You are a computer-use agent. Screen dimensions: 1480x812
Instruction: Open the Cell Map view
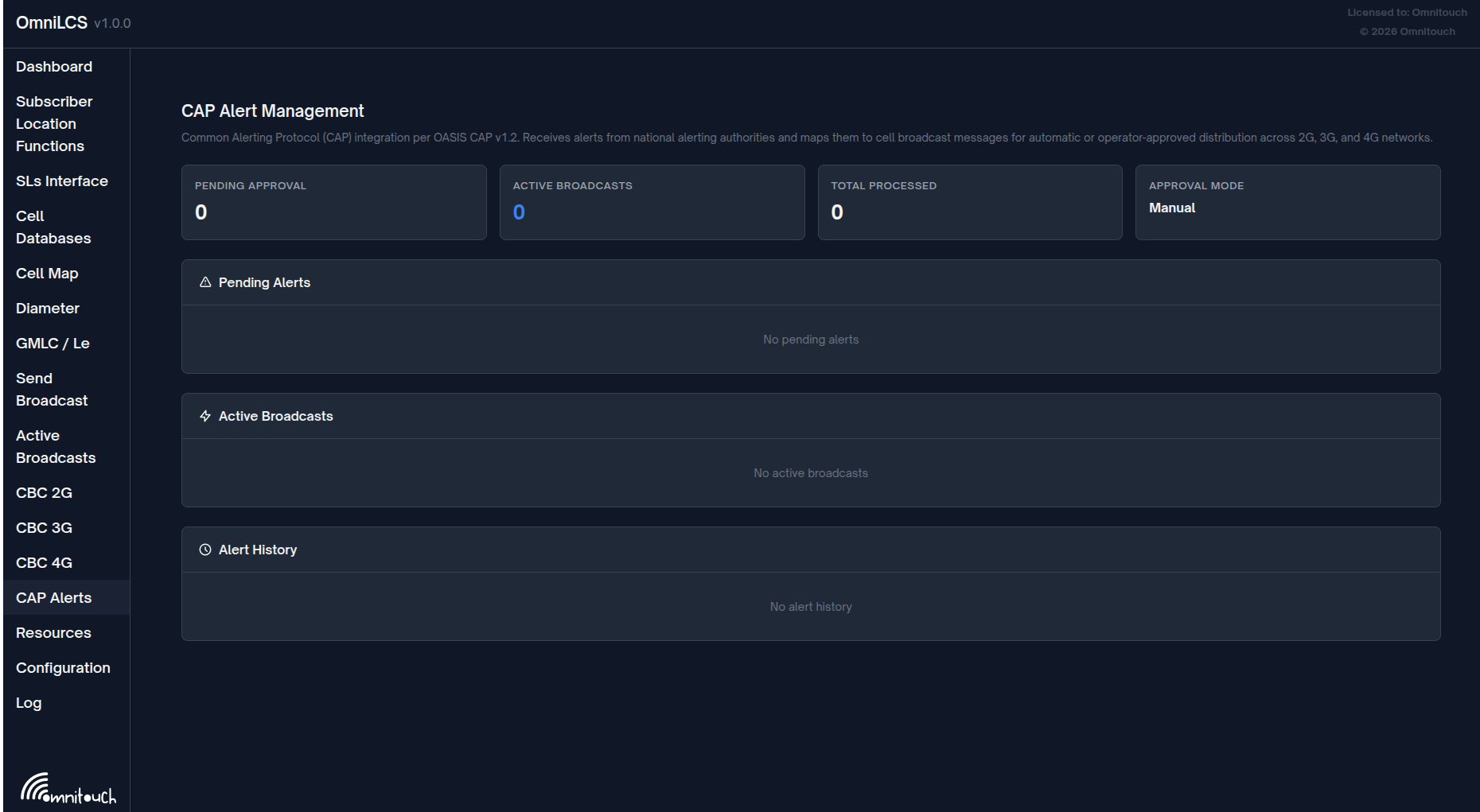(47, 273)
